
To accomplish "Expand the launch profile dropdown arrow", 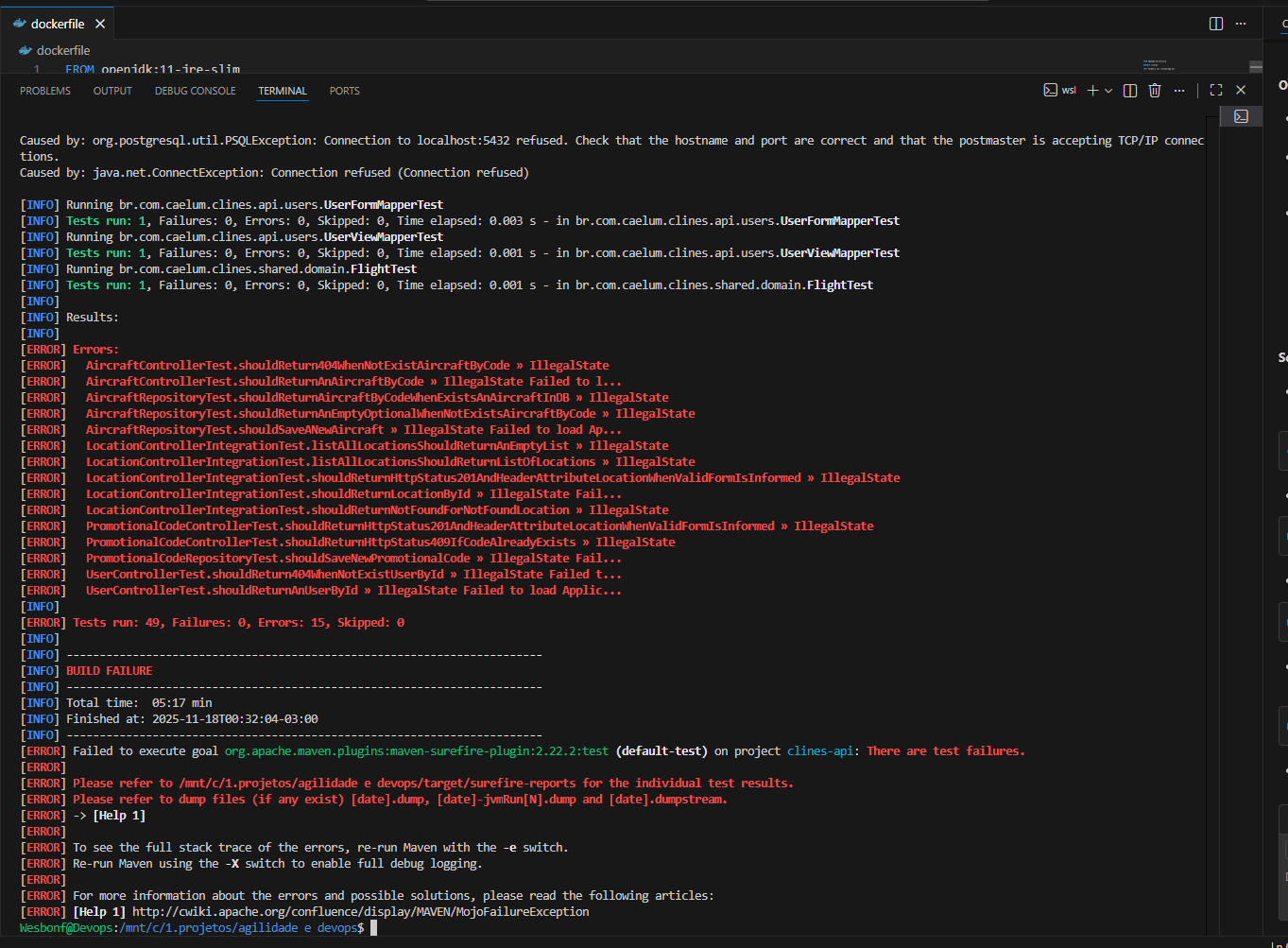I will pyautogui.click(x=1108, y=91).
